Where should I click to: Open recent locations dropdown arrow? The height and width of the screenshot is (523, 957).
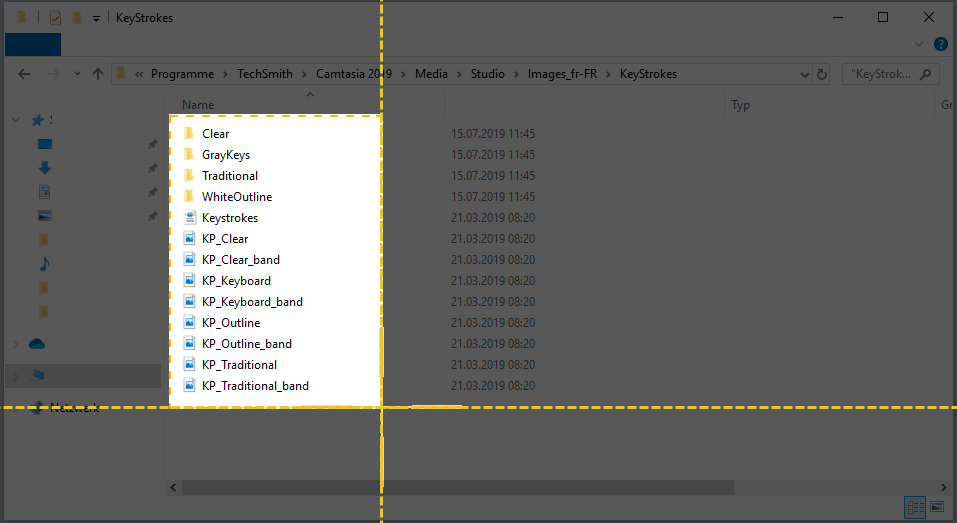(x=77, y=74)
